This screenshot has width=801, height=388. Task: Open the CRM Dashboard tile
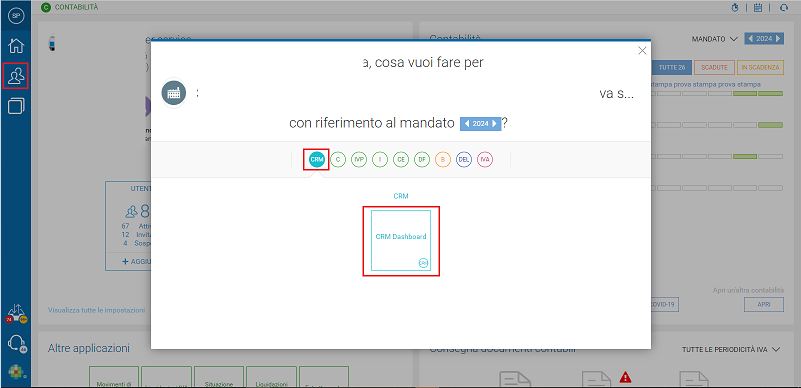401,240
